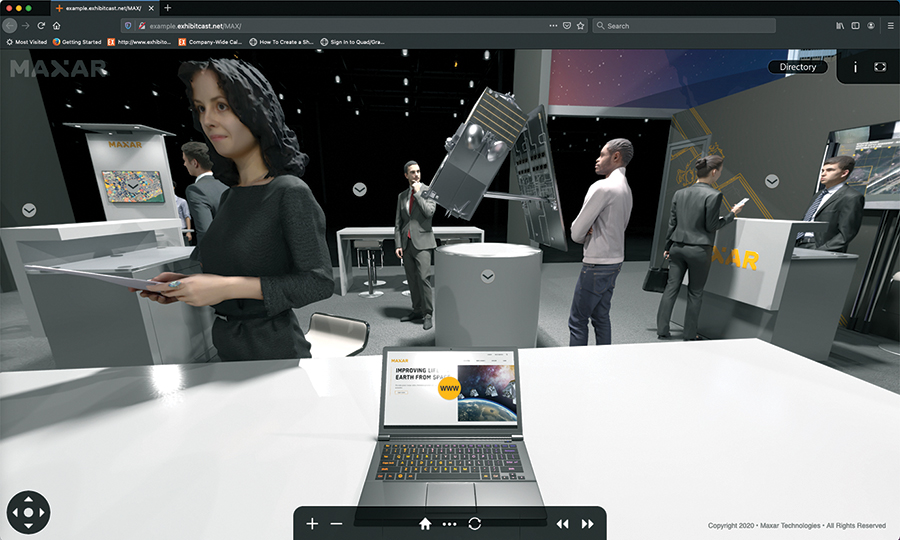Screen dimensions: 900x540
Task: Open the Company-Wide Cal... bookmark
Action: tap(210, 42)
